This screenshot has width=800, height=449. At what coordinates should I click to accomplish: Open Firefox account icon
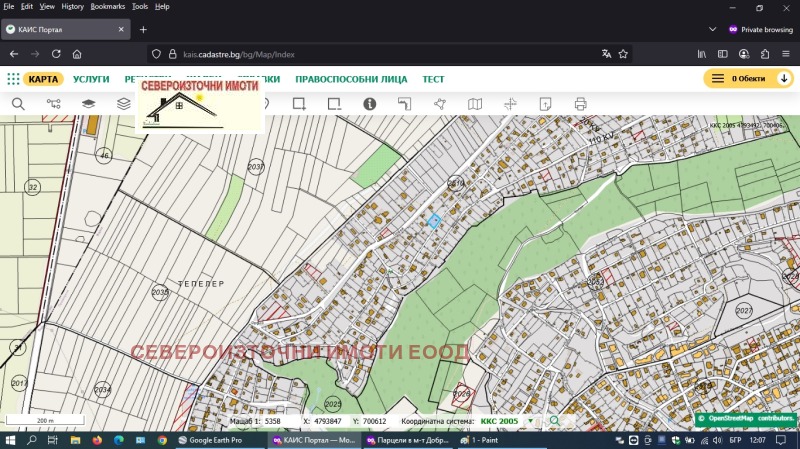(x=744, y=54)
